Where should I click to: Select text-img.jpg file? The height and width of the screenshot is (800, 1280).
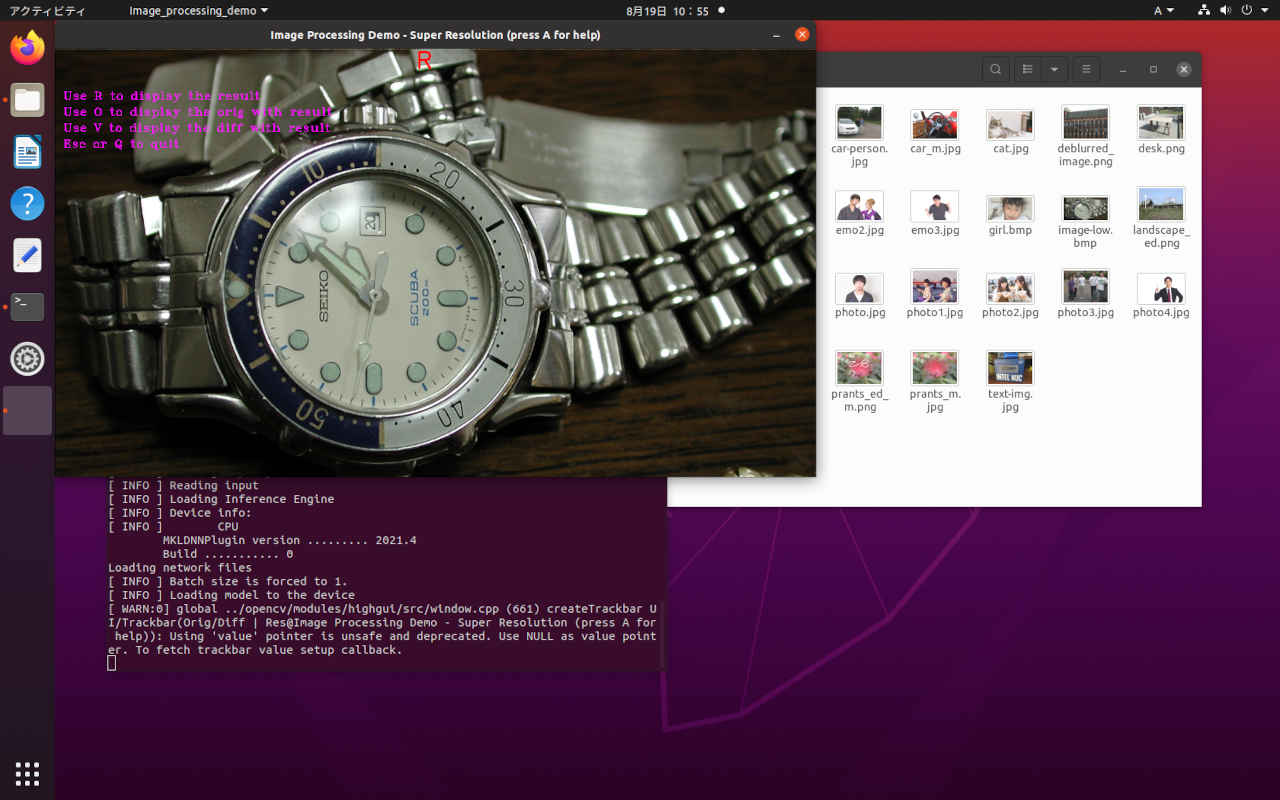pyautogui.click(x=1010, y=383)
